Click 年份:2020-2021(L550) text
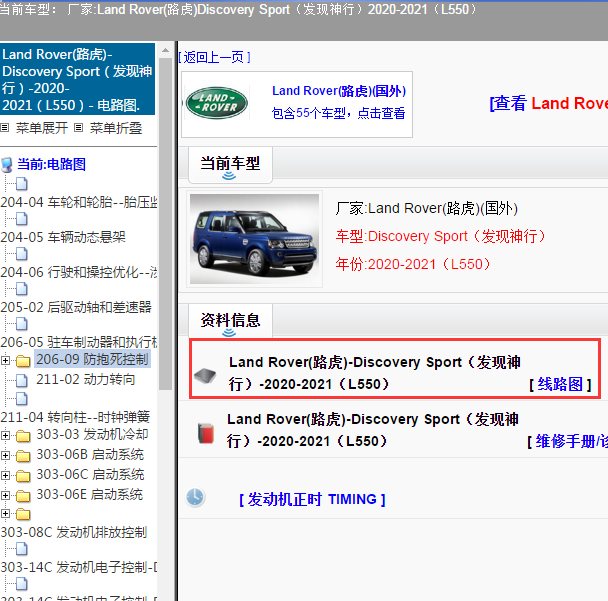 (413, 264)
